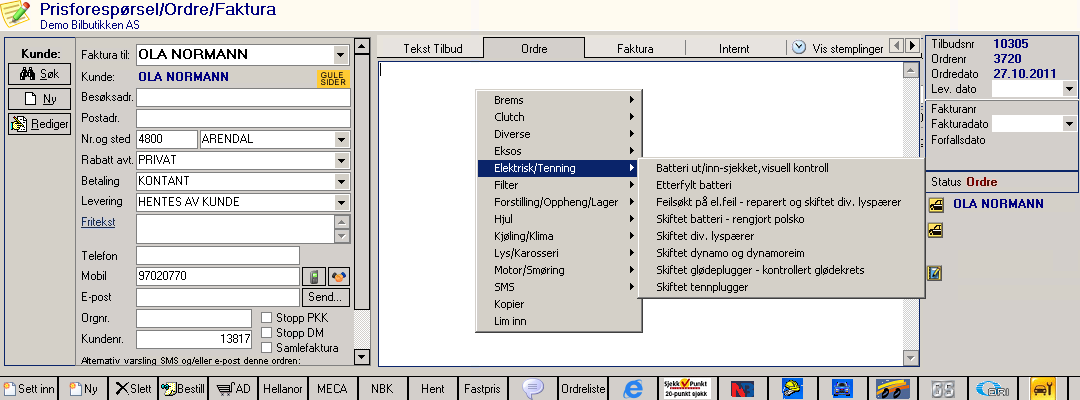This screenshot has height=400, width=1080.
Task: Click the NBK button
Action: (x=382, y=389)
